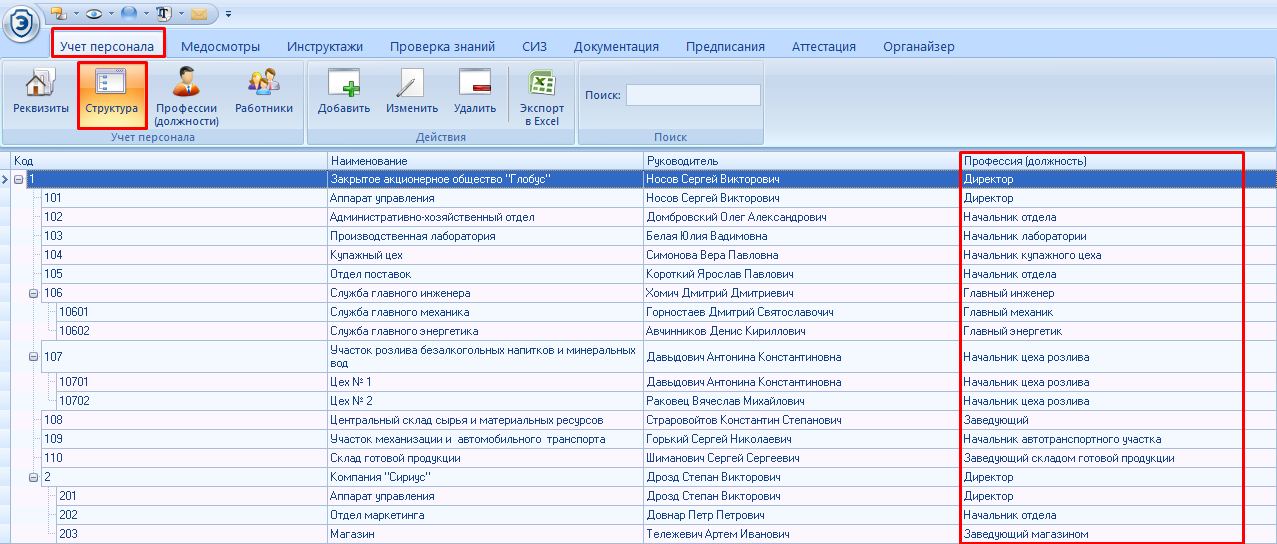Collapse tree node 106
This screenshot has height=544, width=1277.
pyautogui.click(x=33, y=293)
